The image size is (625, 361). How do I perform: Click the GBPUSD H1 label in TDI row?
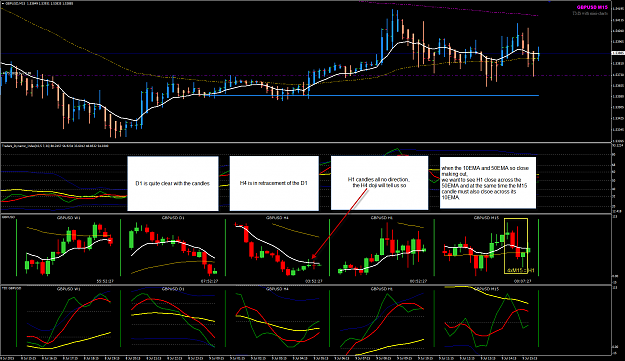pyautogui.click(x=381, y=289)
